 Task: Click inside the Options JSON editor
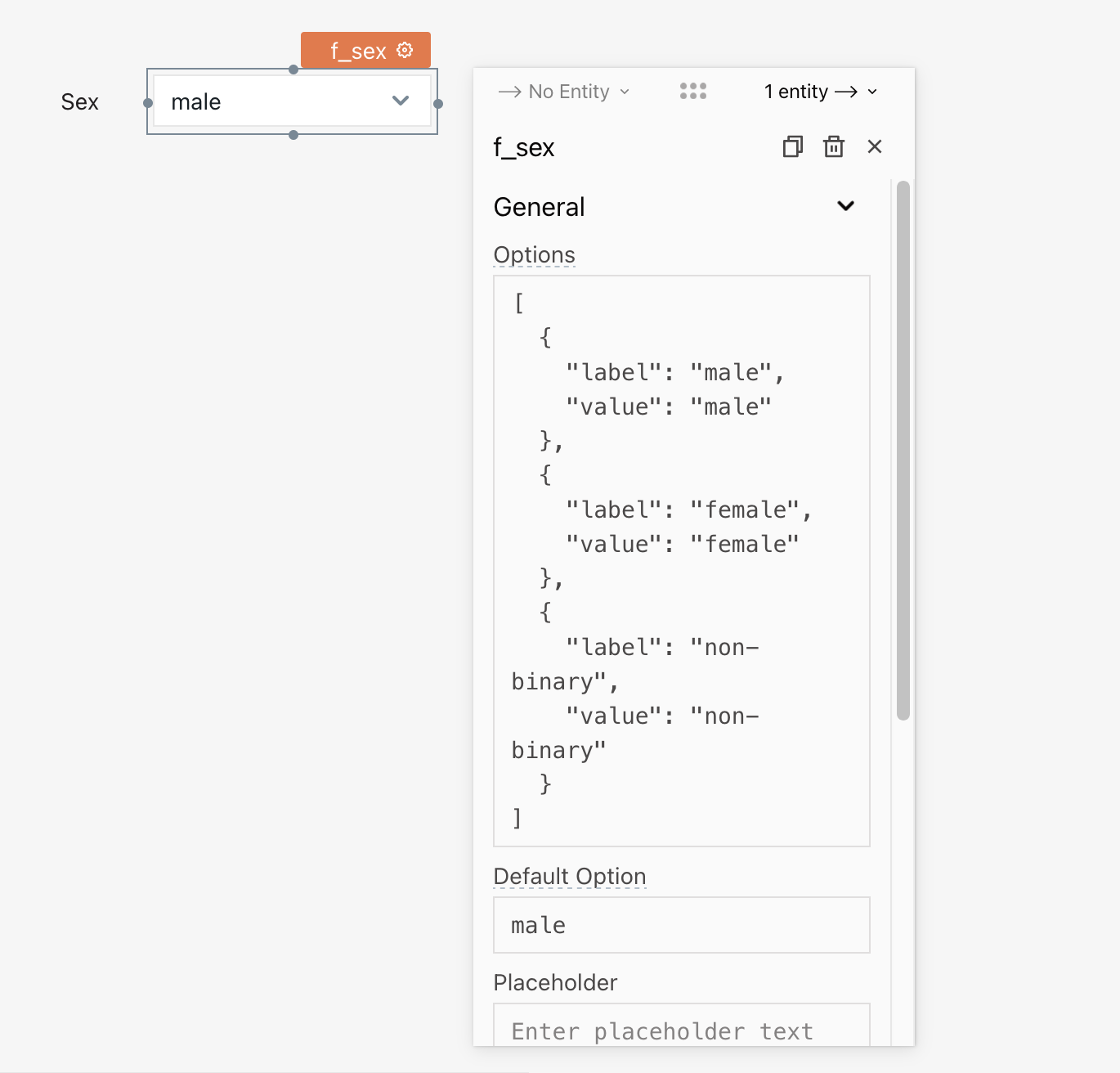tap(682, 561)
